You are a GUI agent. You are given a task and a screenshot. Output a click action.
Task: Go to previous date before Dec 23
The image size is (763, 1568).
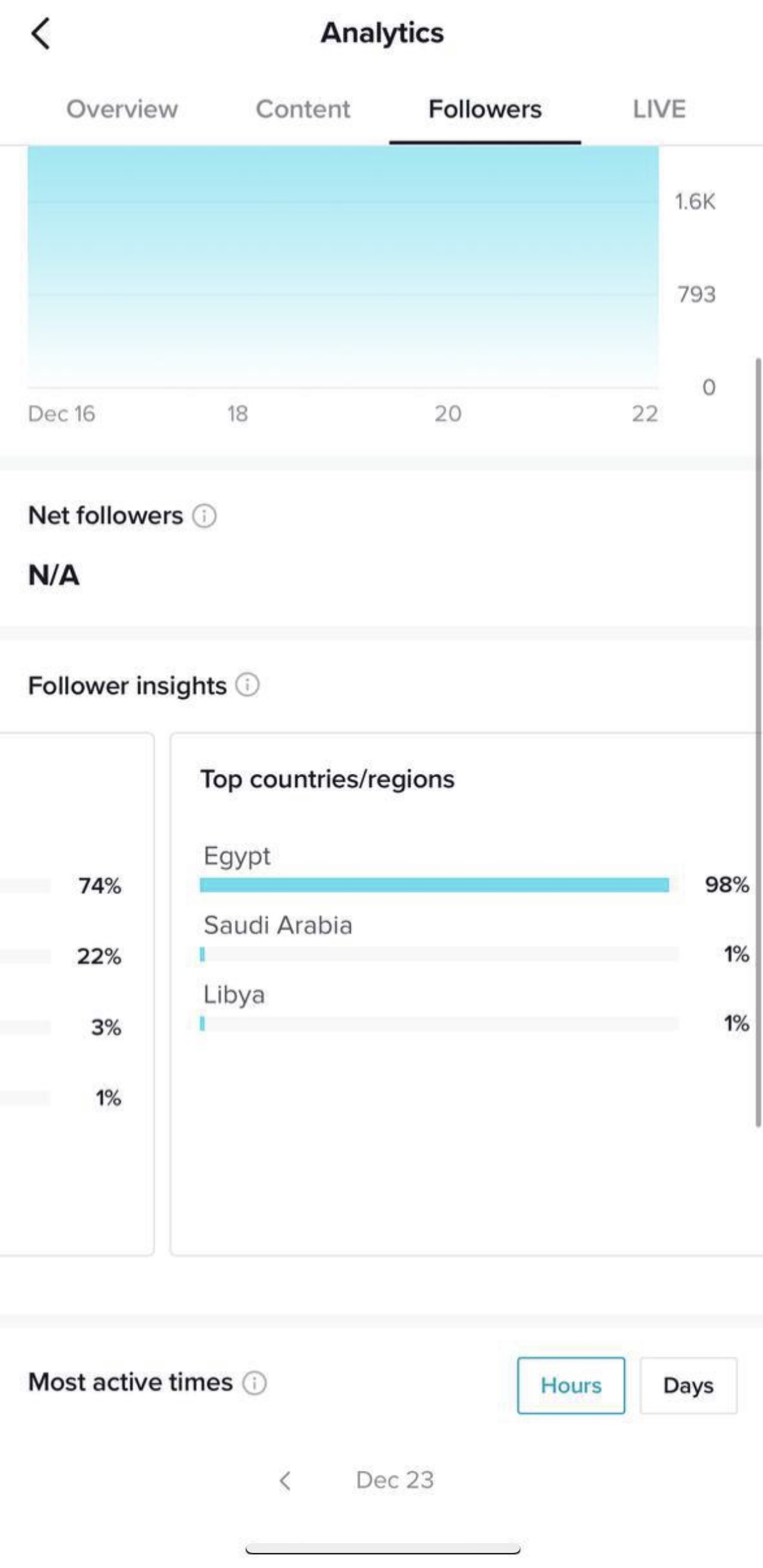point(285,1480)
